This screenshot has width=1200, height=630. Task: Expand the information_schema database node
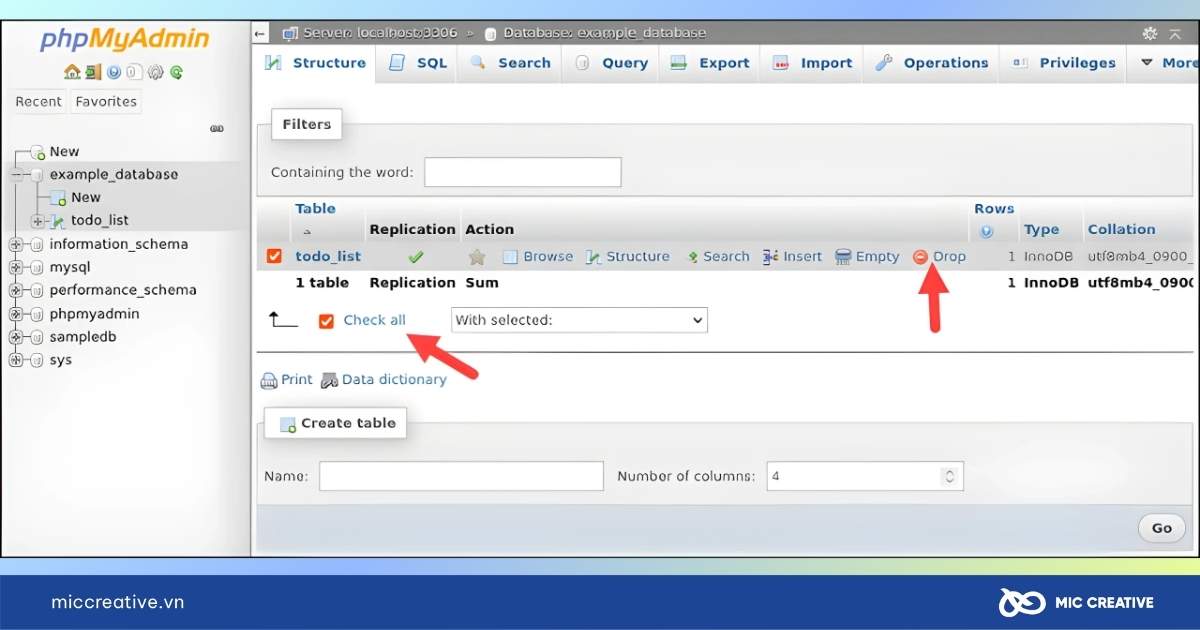[x=15, y=245]
